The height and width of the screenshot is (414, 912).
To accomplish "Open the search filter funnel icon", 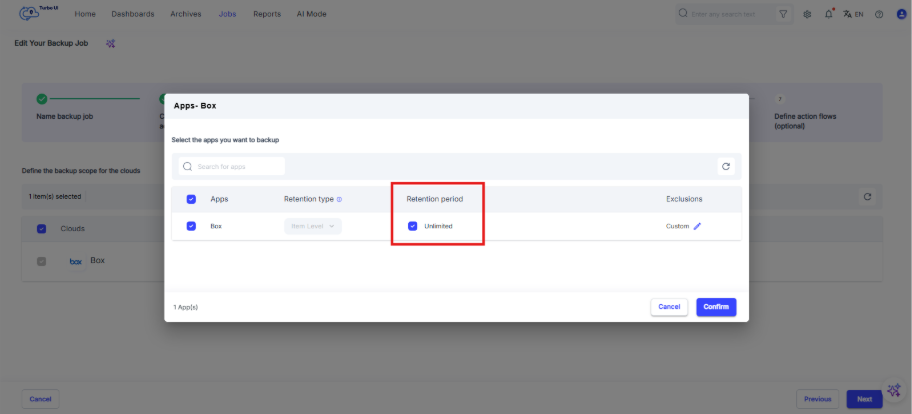I will click(783, 14).
